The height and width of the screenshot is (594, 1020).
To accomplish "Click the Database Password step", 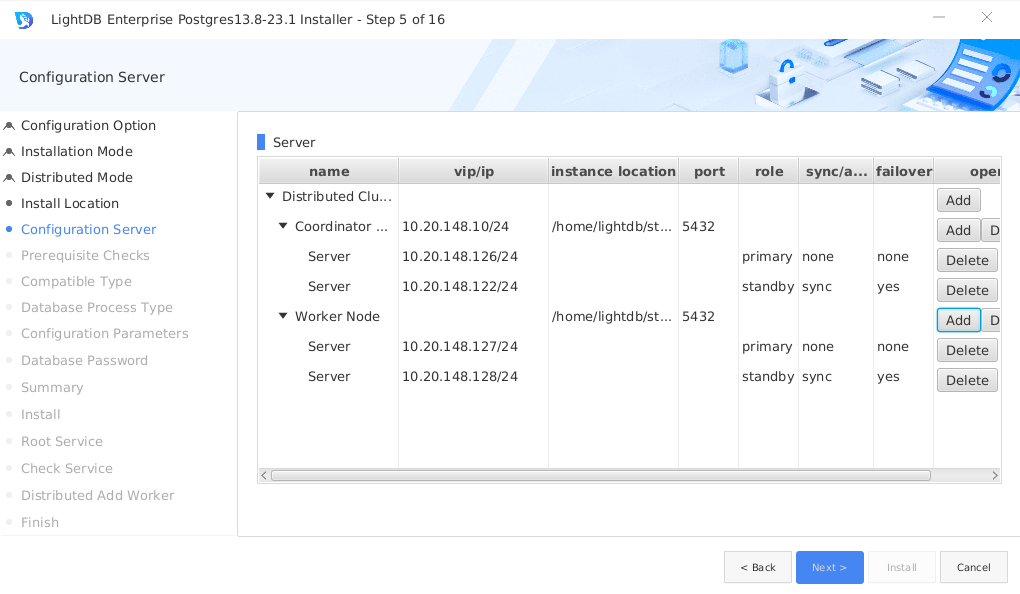I will click(84, 360).
